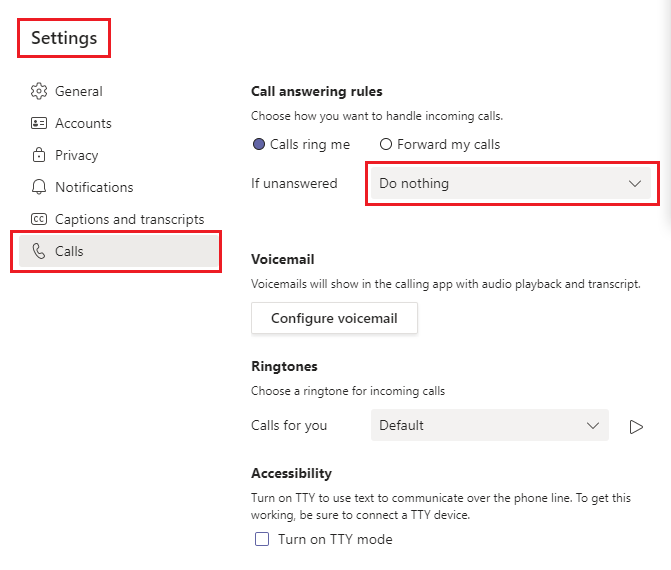Click chevron on Do nothing dropdown
The height and width of the screenshot is (570, 671).
click(x=634, y=184)
